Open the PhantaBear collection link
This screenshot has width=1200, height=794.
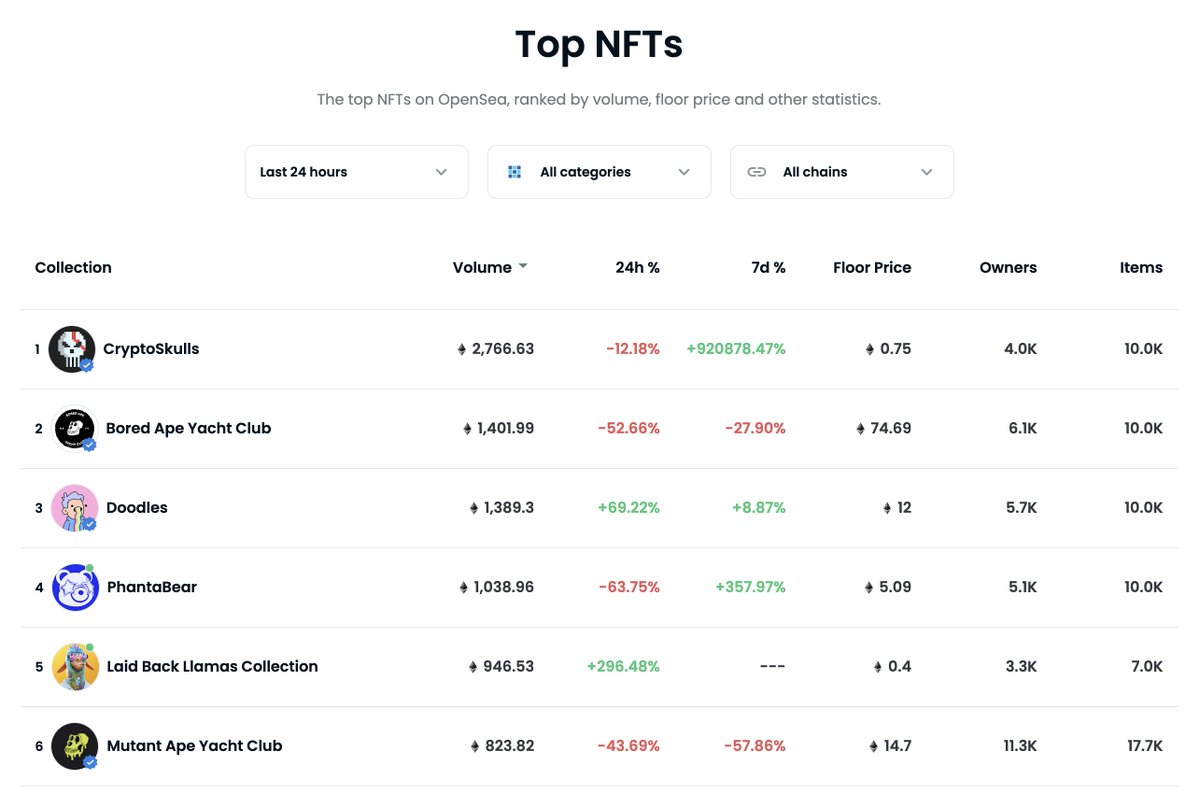point(152,587)
